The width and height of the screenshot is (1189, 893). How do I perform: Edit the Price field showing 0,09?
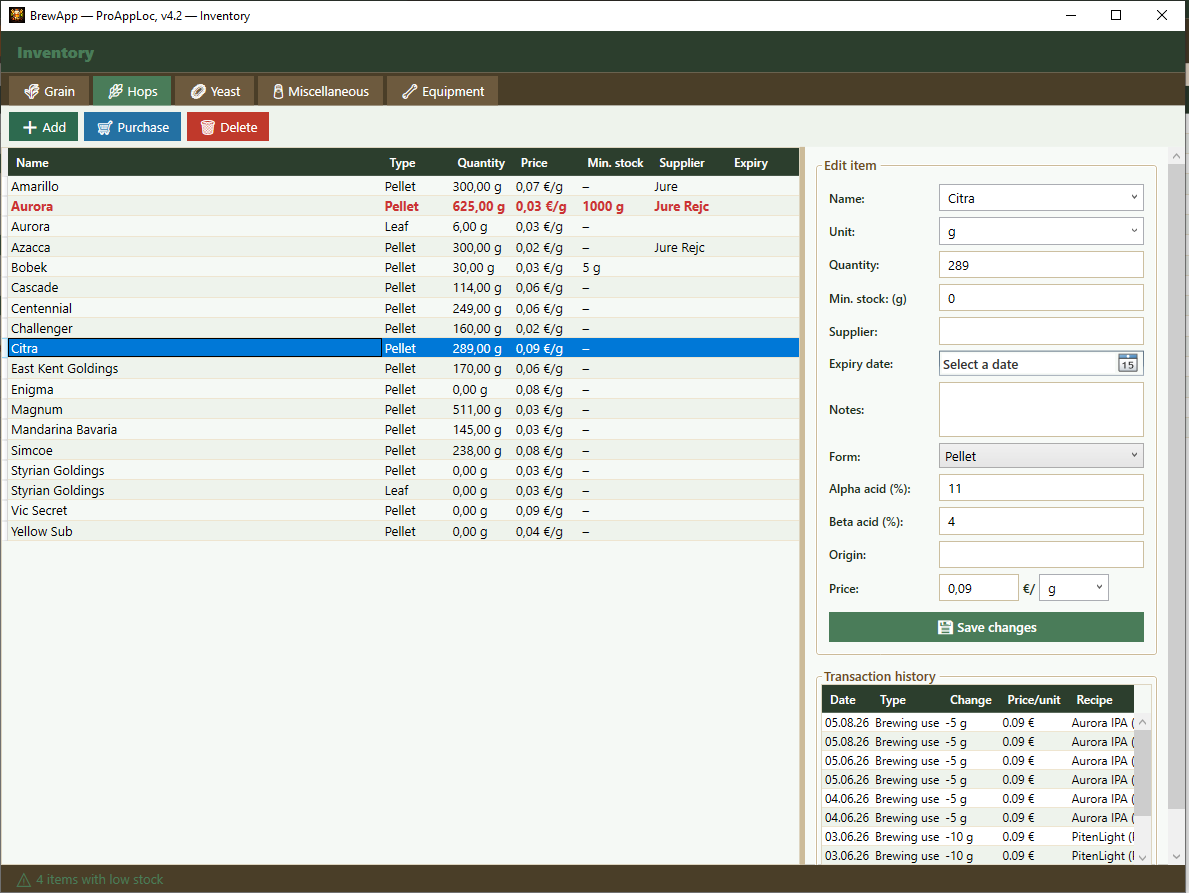coord(978,588)
